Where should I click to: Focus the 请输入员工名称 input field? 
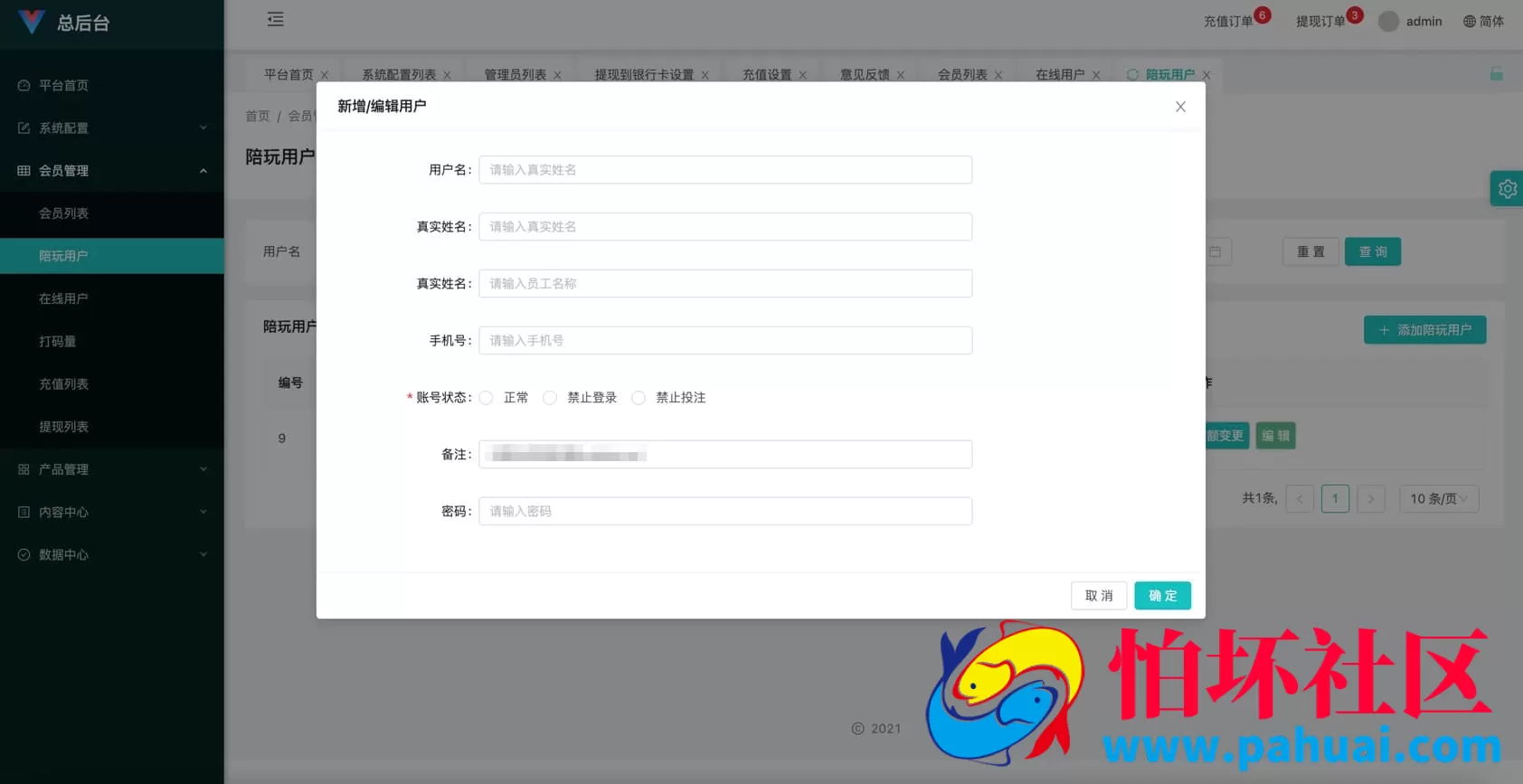(x=725, y=284)
